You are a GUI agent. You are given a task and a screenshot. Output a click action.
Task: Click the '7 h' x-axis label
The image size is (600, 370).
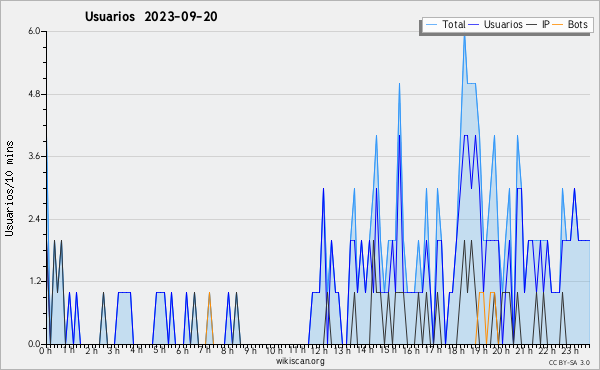coord(205,351)
